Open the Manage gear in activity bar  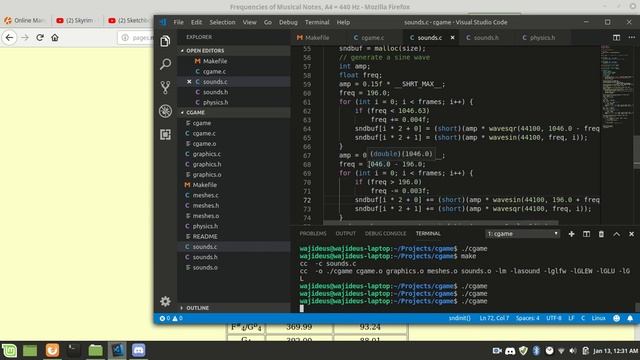pos(165,301)
